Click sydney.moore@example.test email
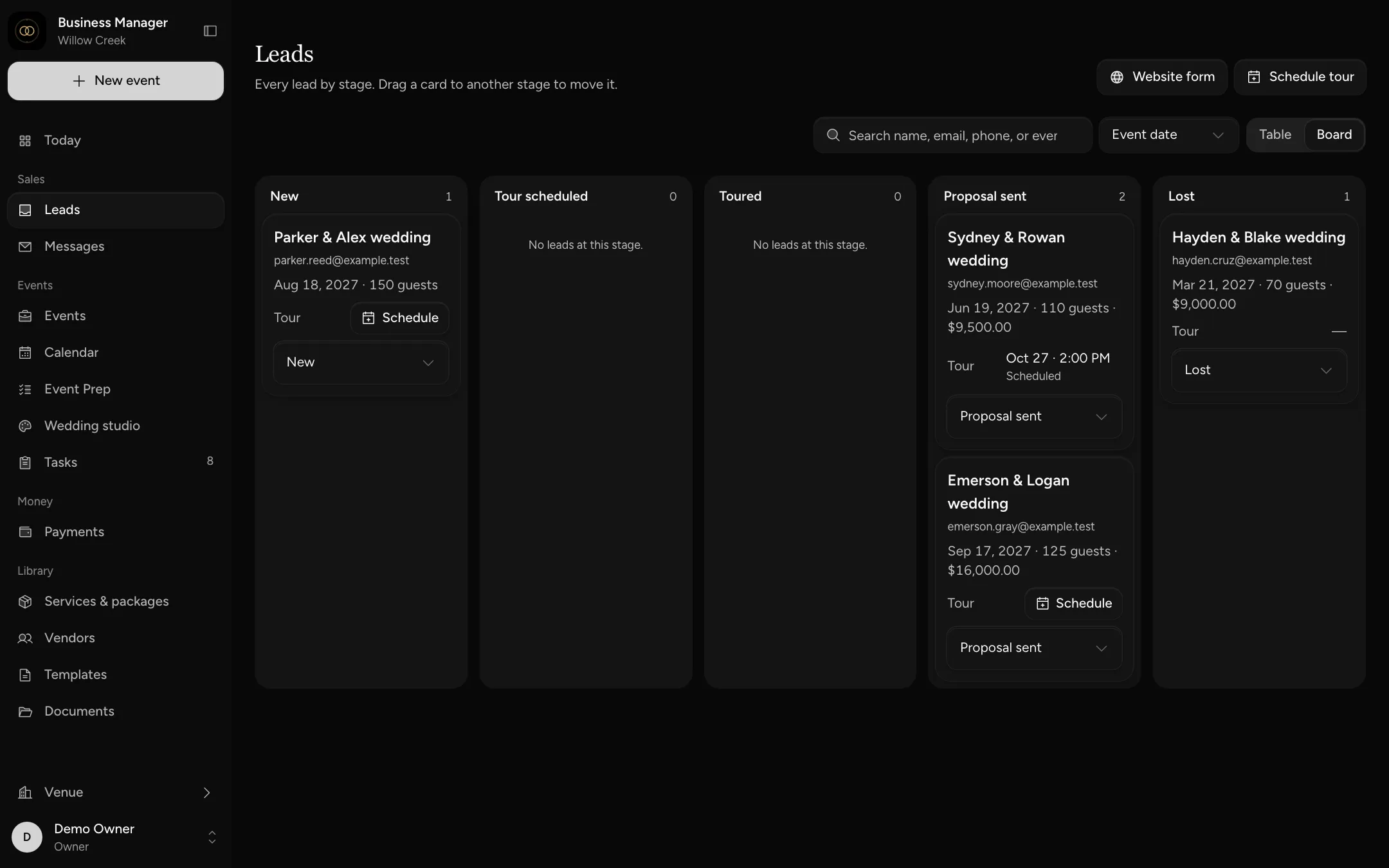The height and width of the screenshot is (868, 1389). point(1022,284)
